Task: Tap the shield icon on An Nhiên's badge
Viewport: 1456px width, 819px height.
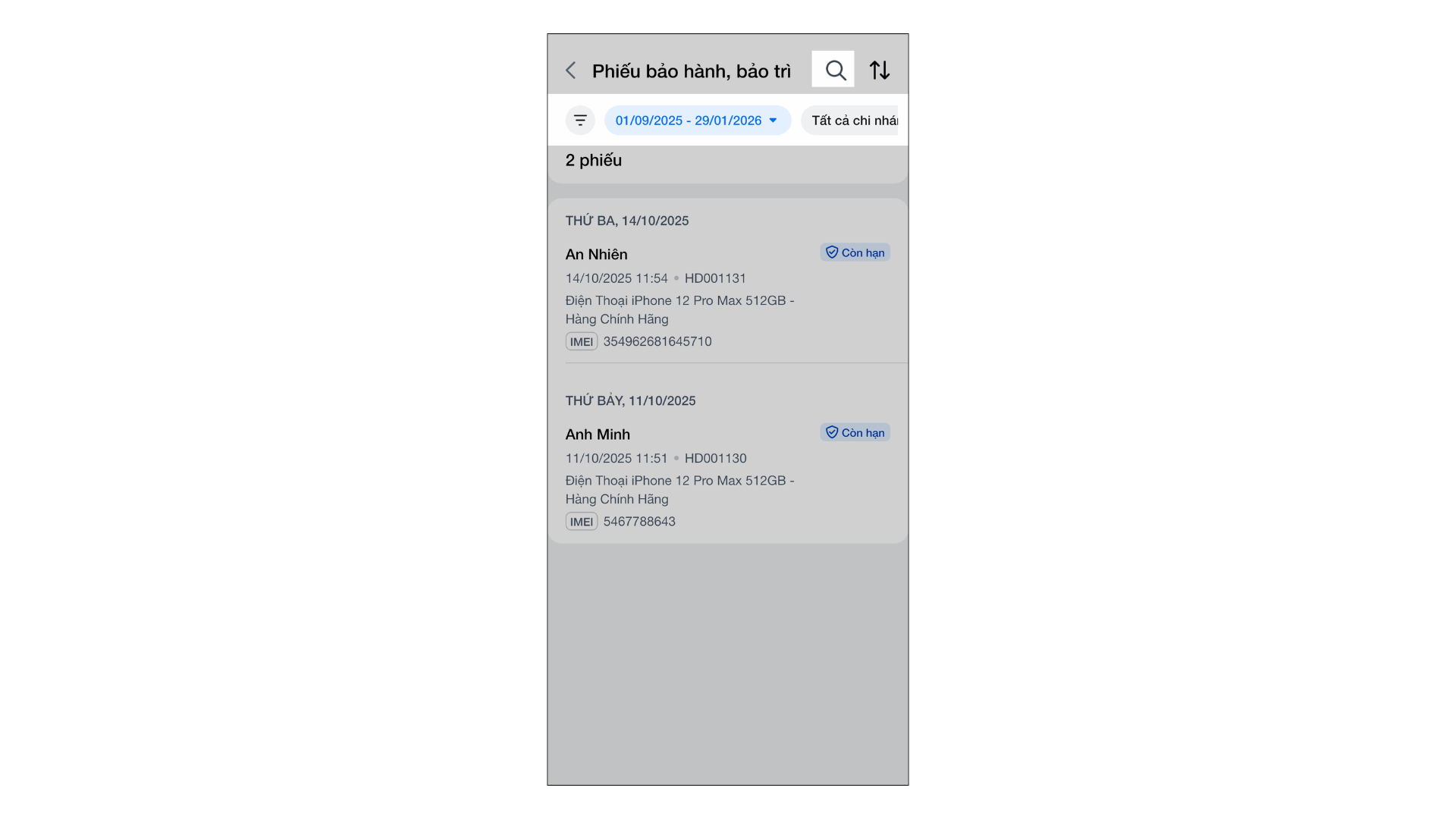Action: pos(832,253)
